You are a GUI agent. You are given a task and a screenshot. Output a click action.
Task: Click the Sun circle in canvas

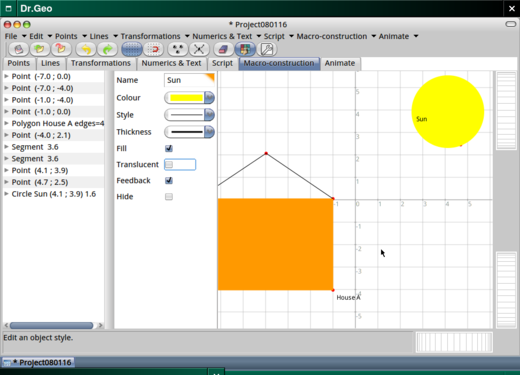[448, 112]
